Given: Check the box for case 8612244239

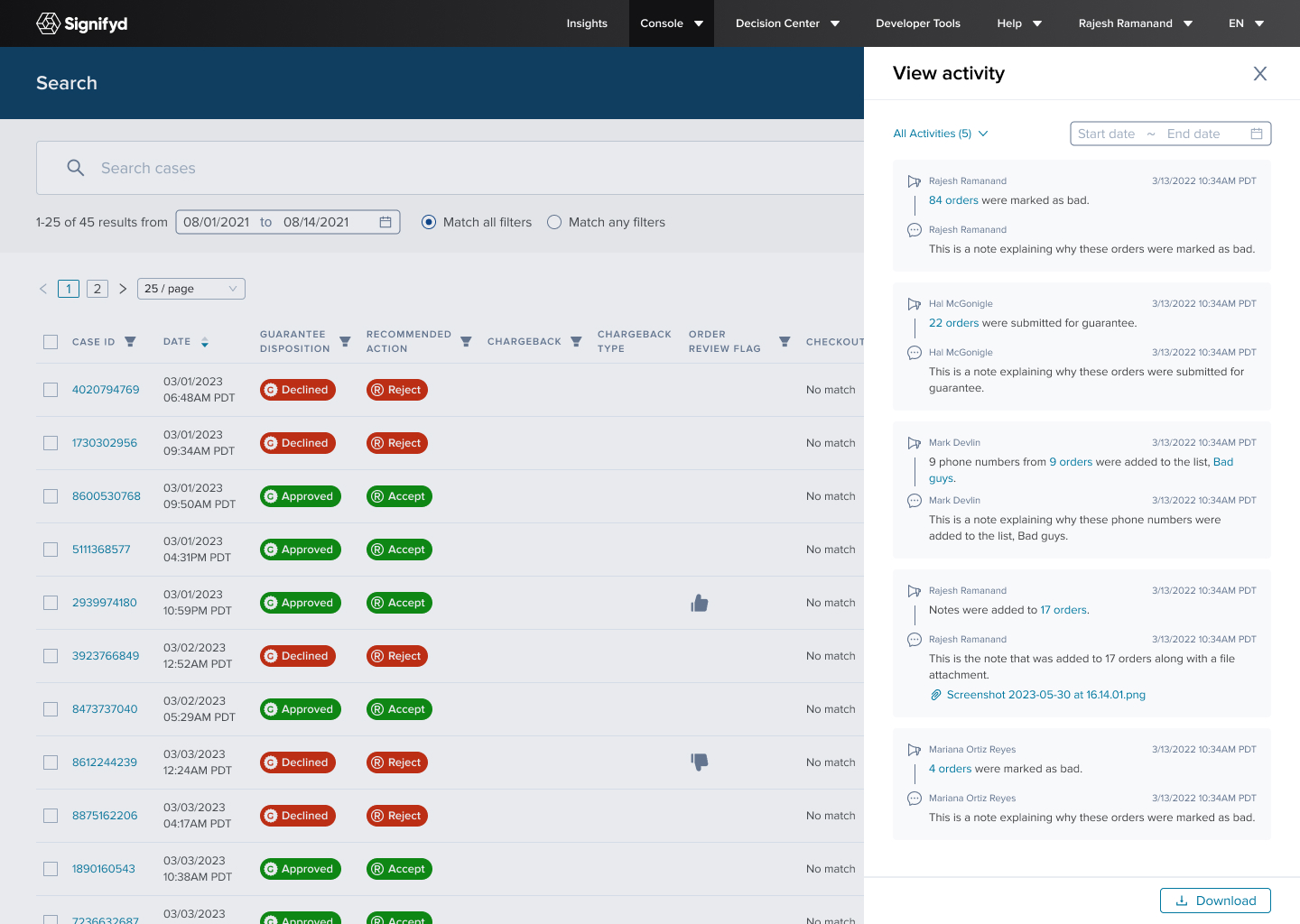Looking at the screenshot, I should point(51,762).
